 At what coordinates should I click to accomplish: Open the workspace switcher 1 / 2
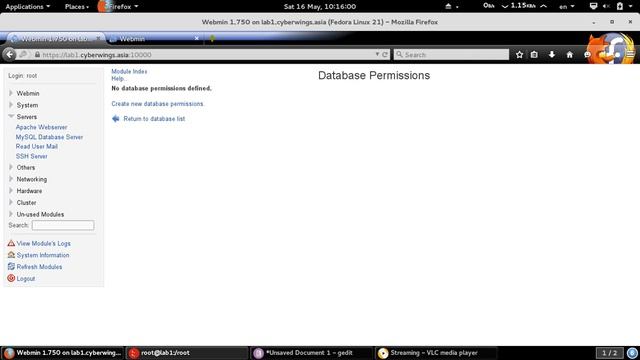[610, 353]
